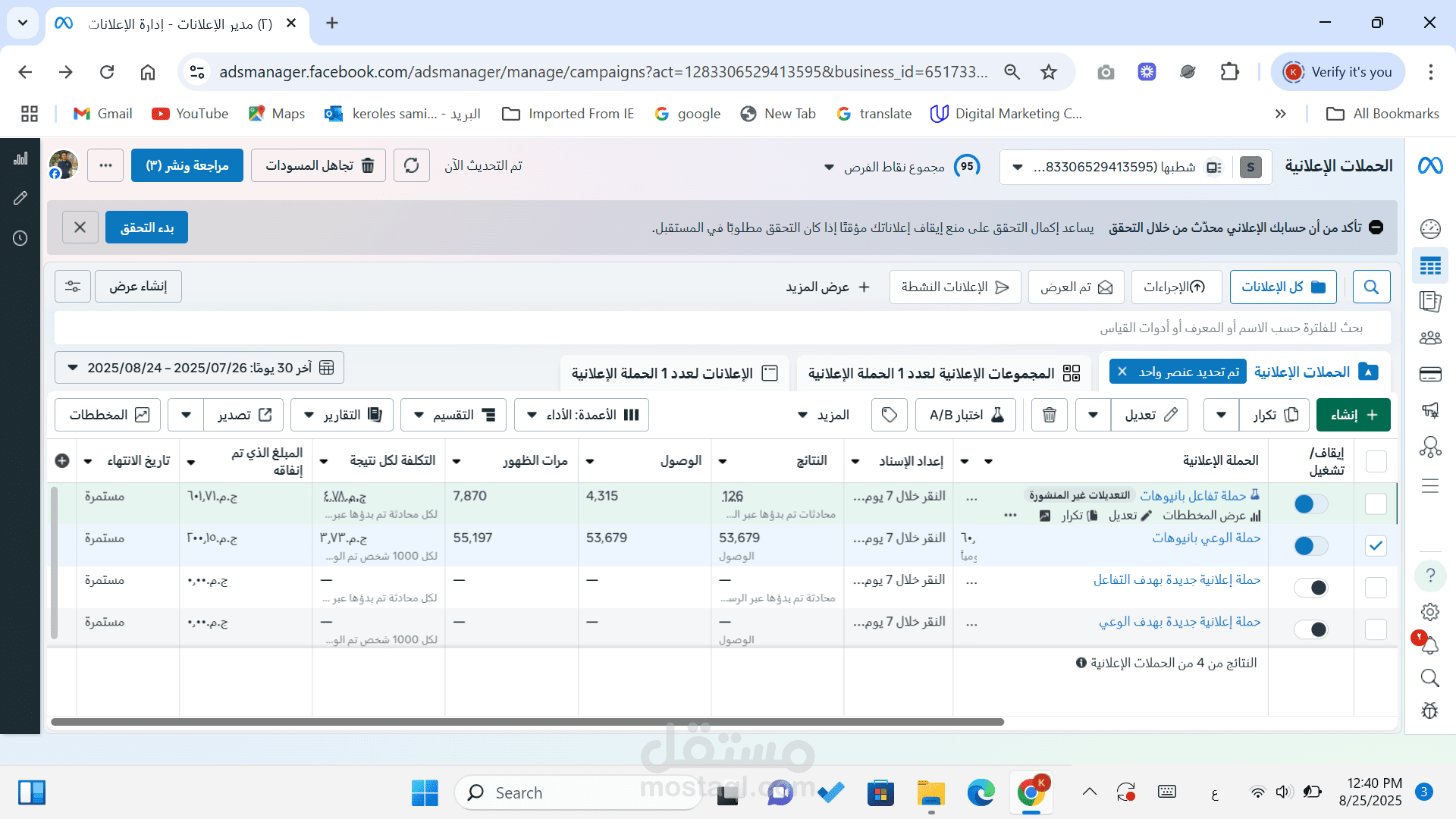Viewport: 1456px width, 819px height.
Task: Expand the arrow next to تصدير export
Action: pyautogui.click(x=186, y=415)
